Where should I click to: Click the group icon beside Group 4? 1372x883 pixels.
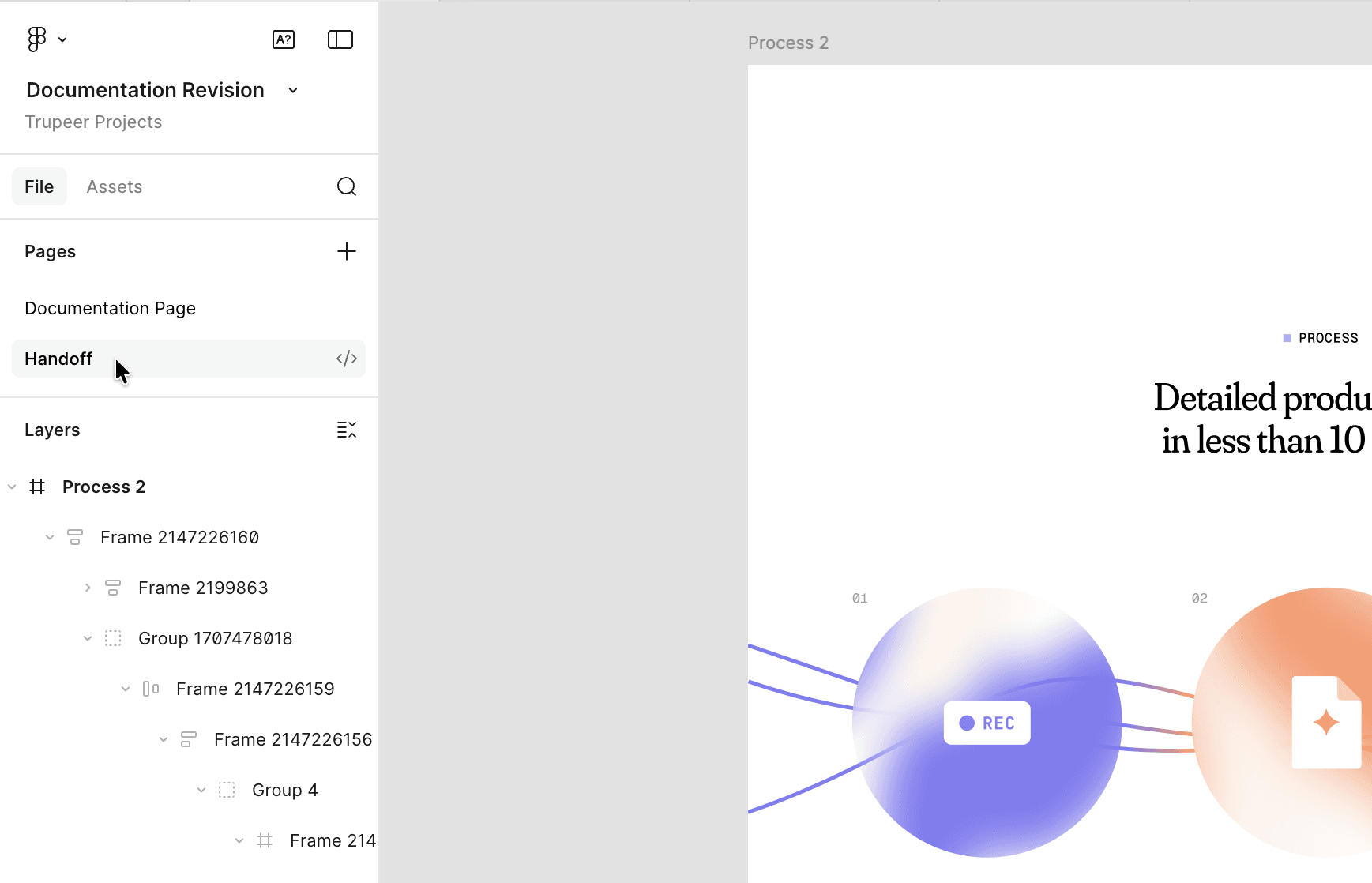coord(226,789)
